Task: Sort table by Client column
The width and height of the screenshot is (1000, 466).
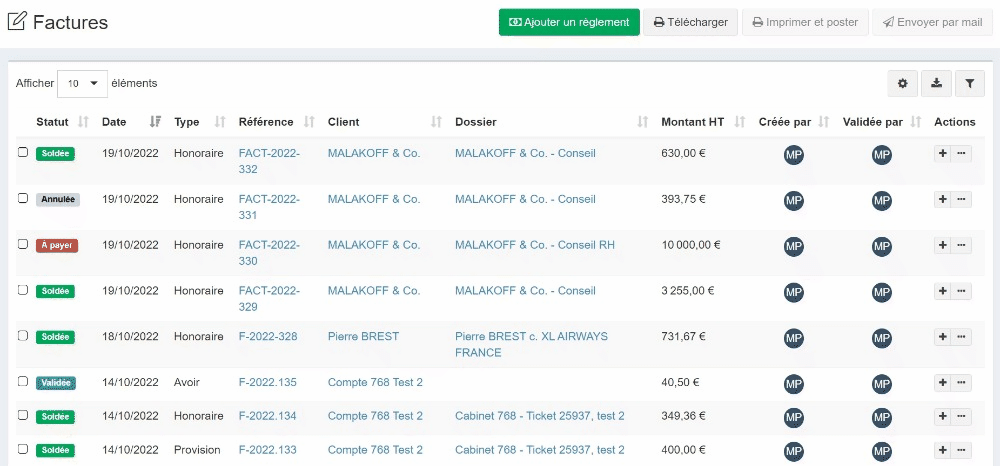Action: point(385,122)
